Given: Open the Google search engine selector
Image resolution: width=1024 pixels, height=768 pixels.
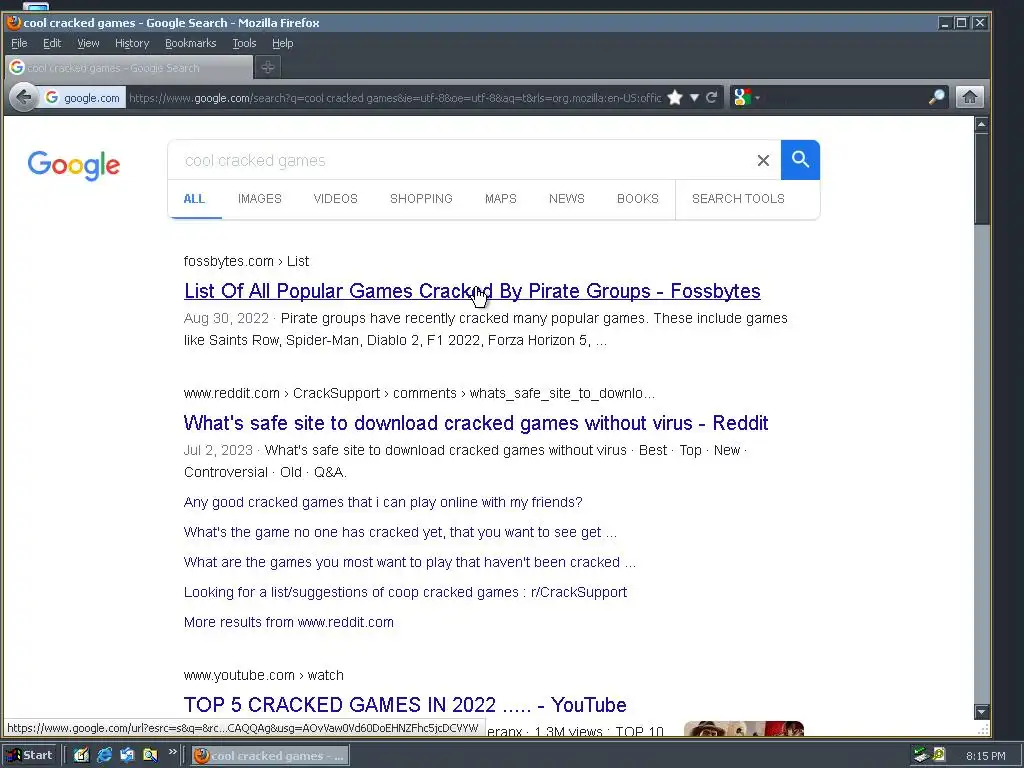Looking at the screenshot, I should coord(746,98).
